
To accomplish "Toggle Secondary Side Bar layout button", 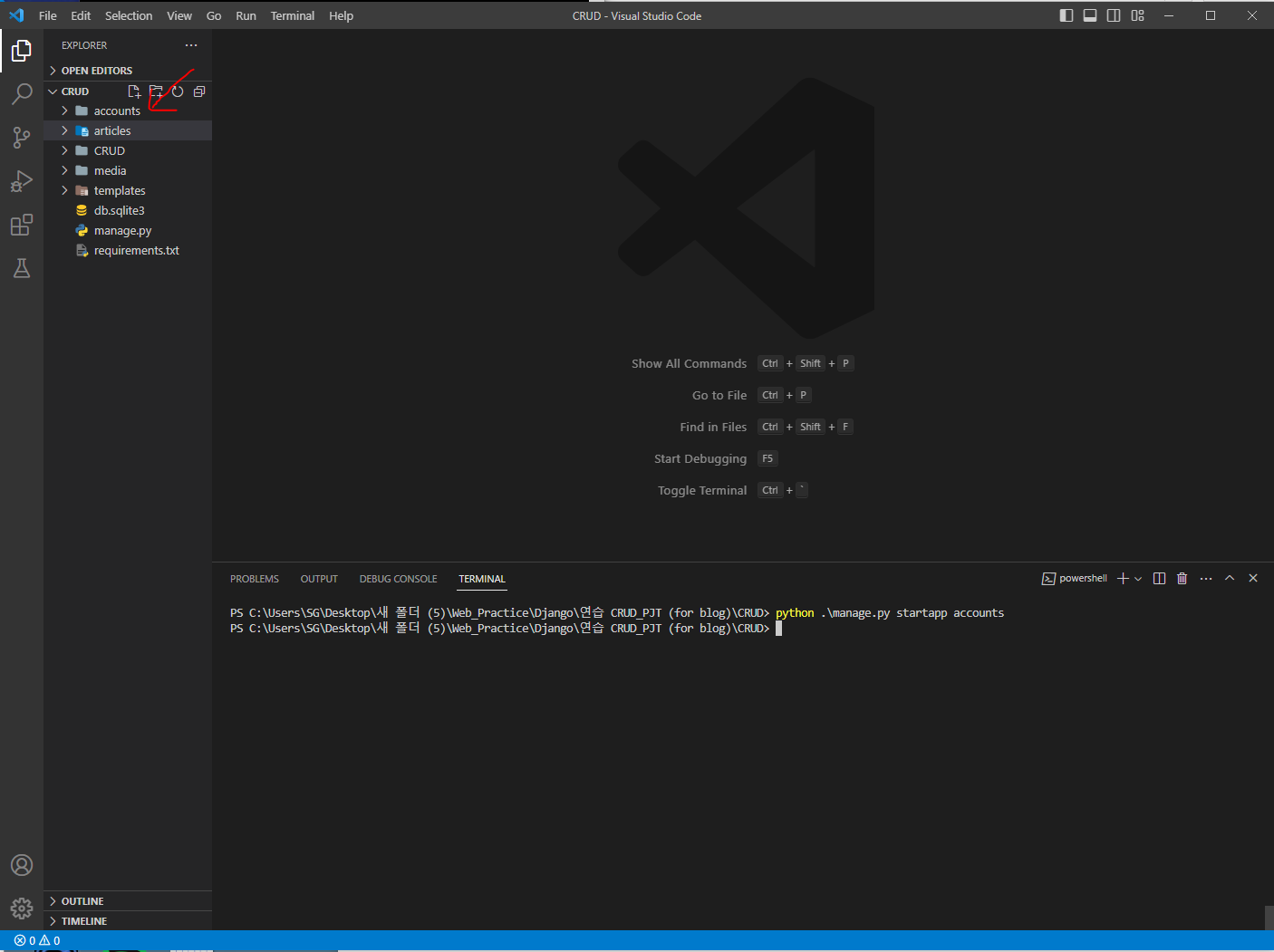I will 1114,15.
